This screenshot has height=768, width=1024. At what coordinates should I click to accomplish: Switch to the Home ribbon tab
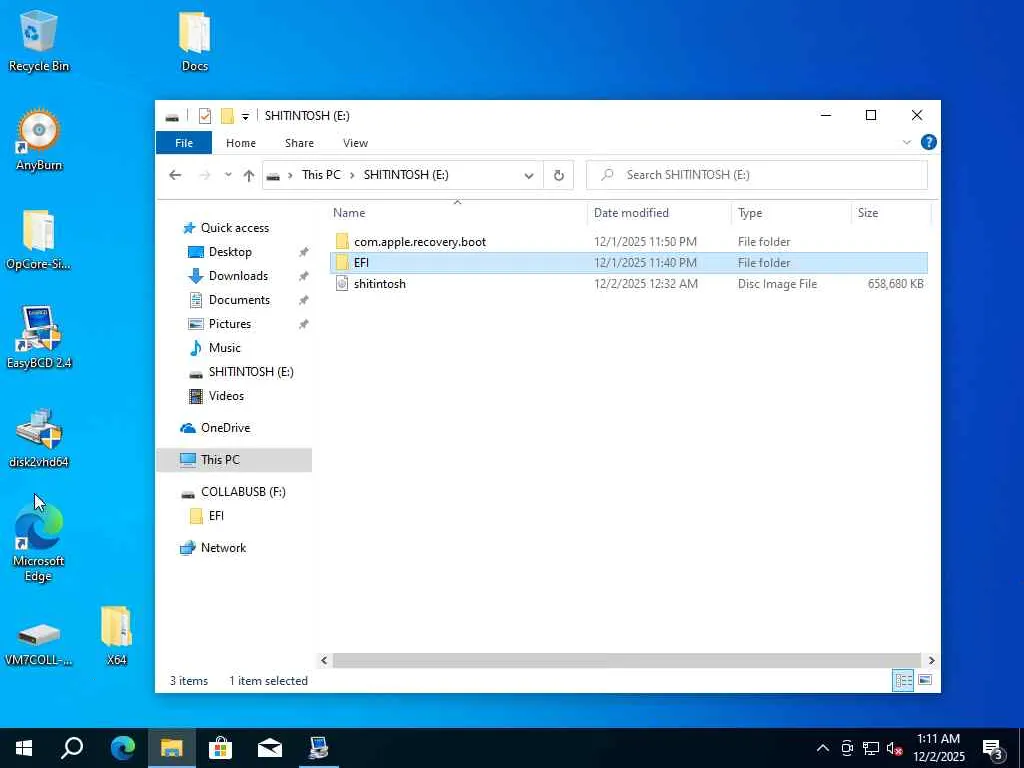(241, 143)
